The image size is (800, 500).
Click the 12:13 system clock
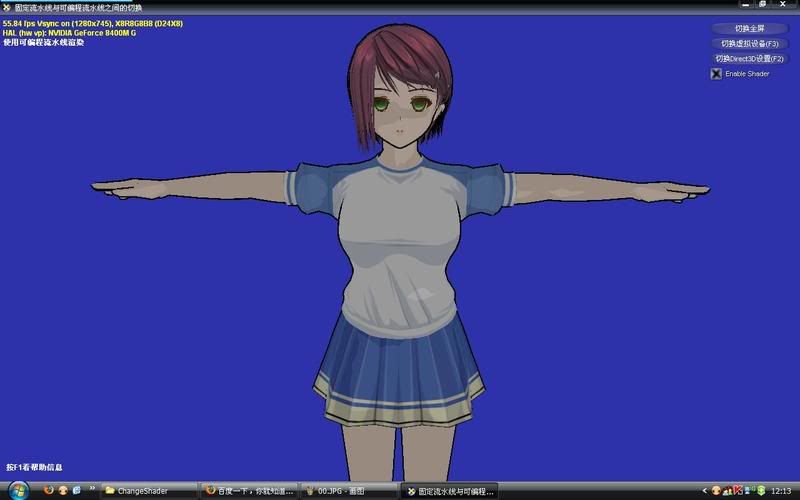click(x=781, y=491)
